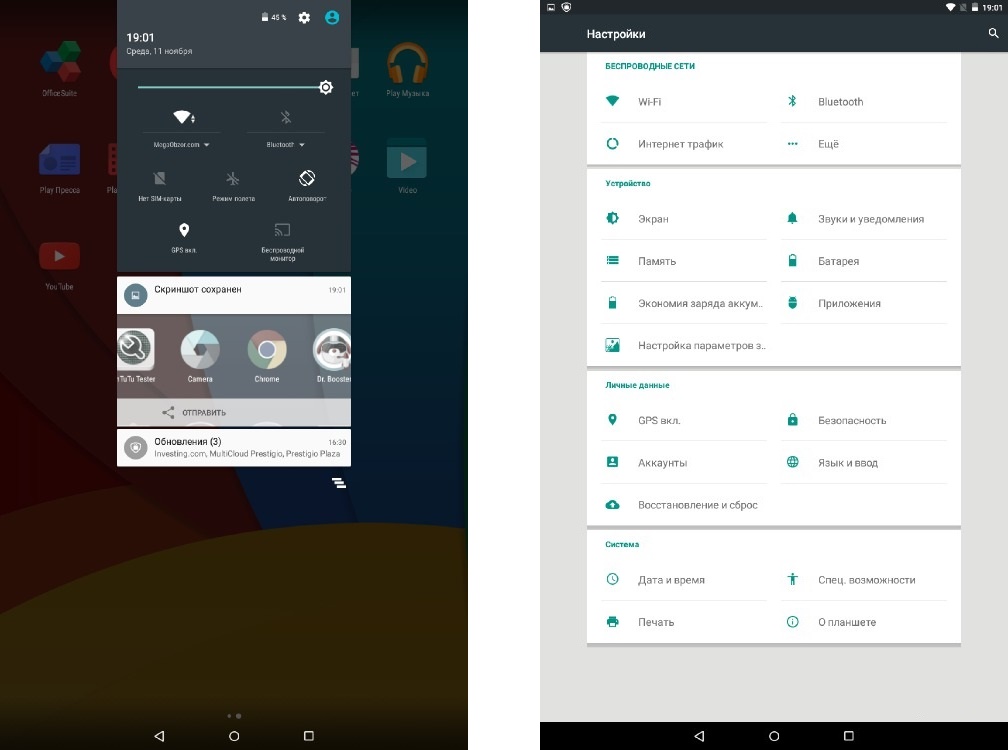
Task: Open 'Экономия заряда аккум..' settings
Action: pyautogui.click(x=684, y=303)
